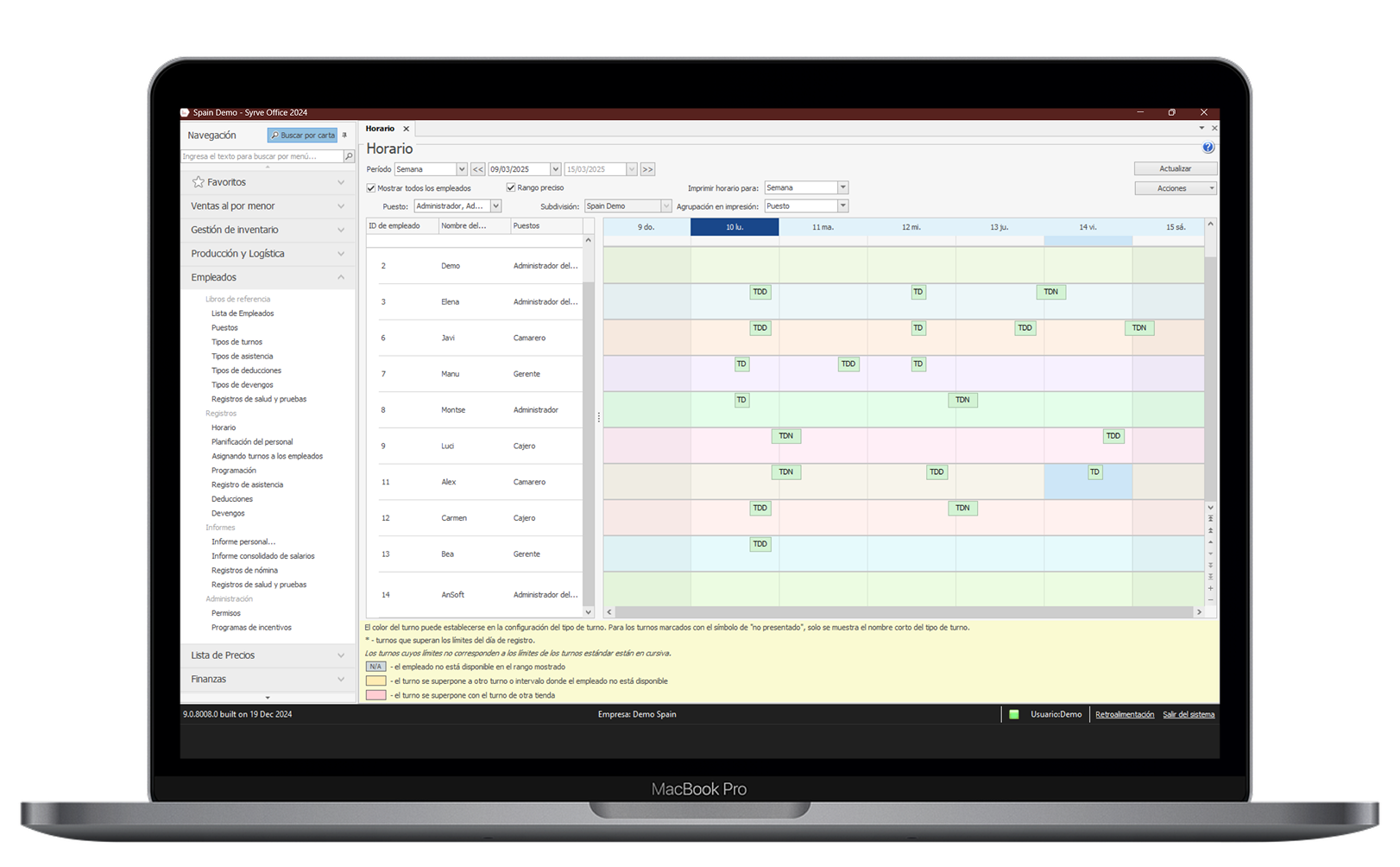
Task: Open the Puesto filter dropdown
Action: (x=495, y=206)
